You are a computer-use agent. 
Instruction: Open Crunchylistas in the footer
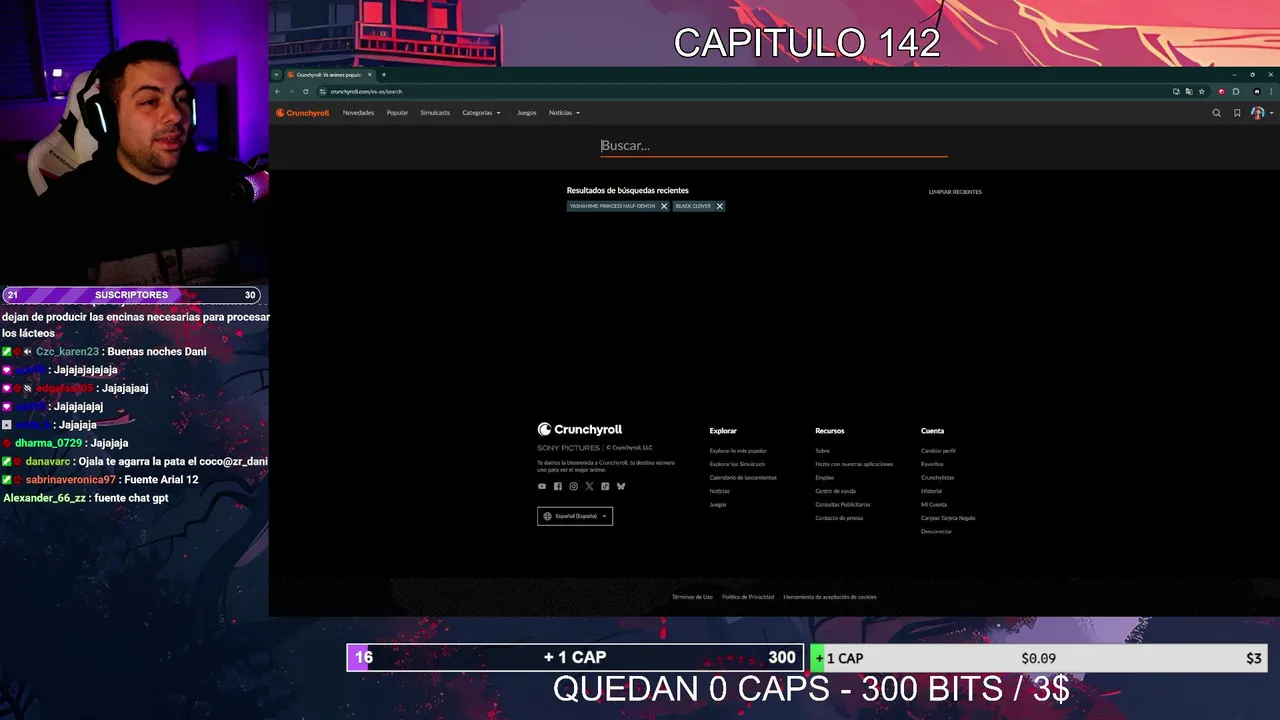[937, 478]
